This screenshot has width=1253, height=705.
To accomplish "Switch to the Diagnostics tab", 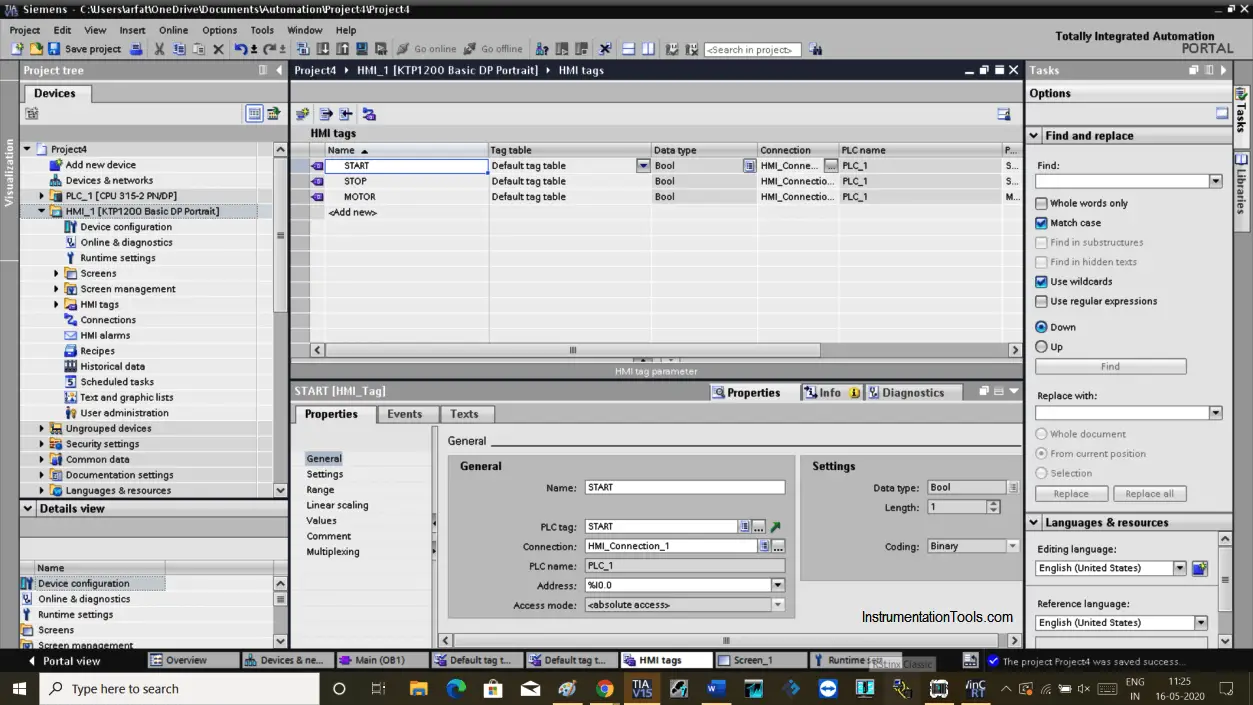I will tap(912, 393).
